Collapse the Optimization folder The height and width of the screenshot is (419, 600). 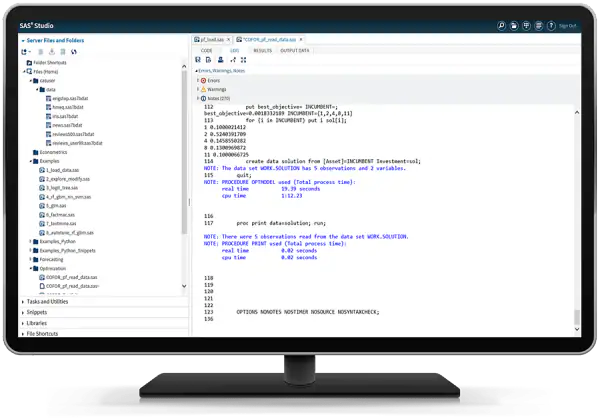click(x=31, y=268)
